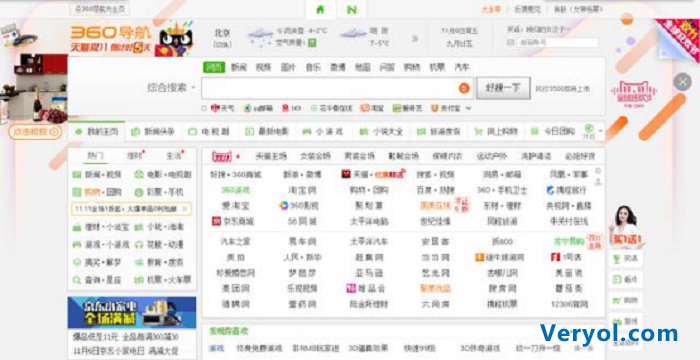Focus the main search input field
Viewport: 700px width, 360px height.
331,88
